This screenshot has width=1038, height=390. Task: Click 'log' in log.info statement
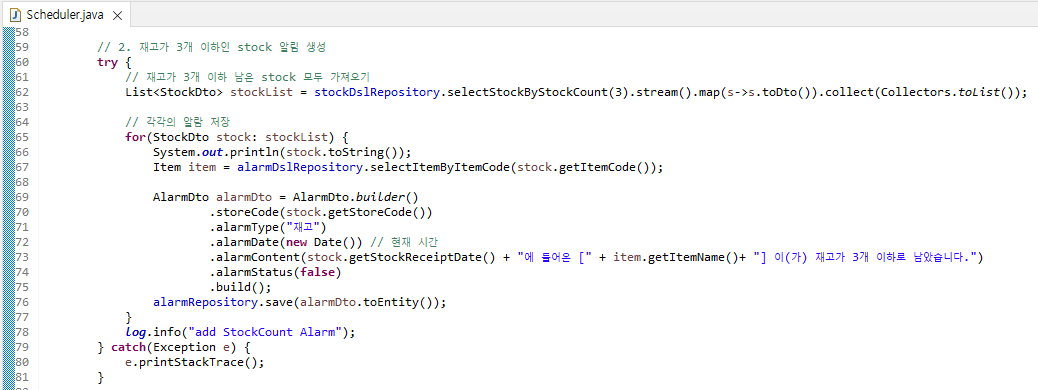pyautogui.click(x=135, y=332)
